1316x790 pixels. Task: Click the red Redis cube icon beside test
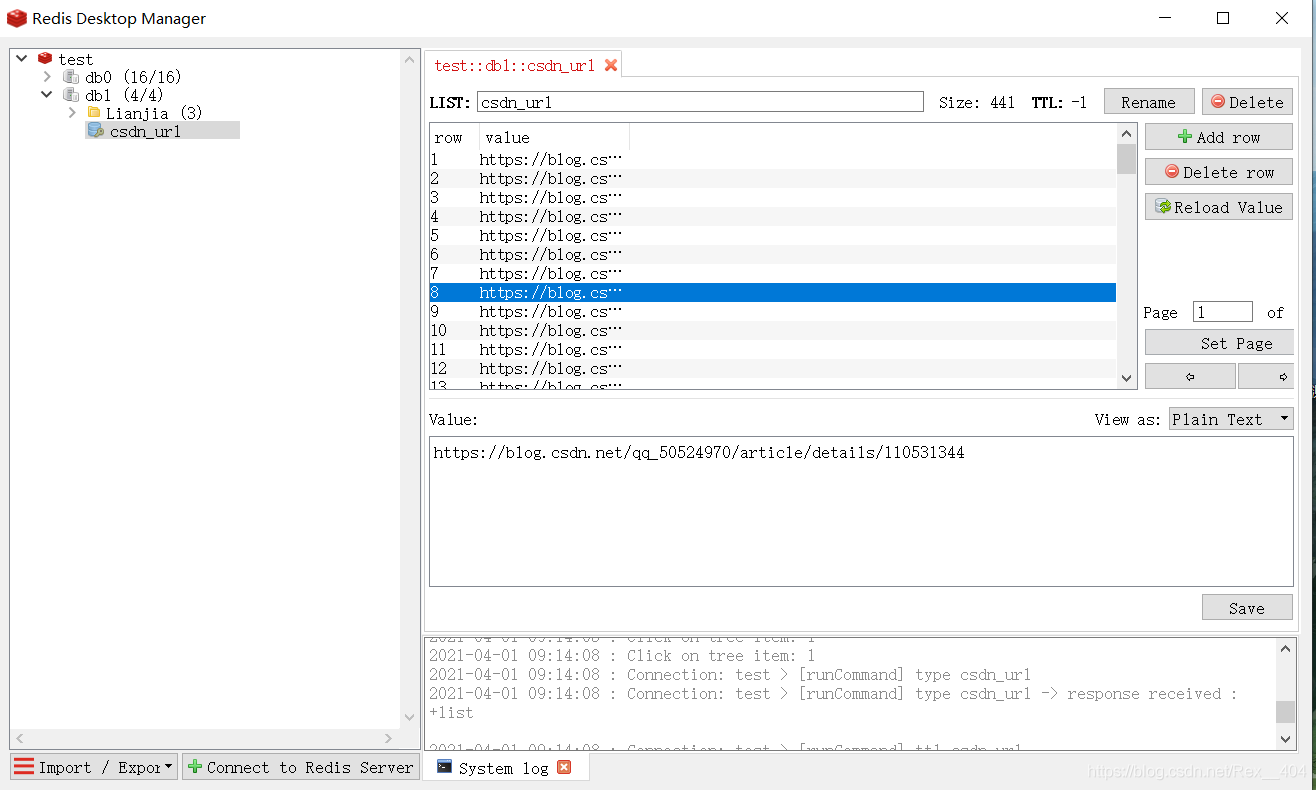click(x=44, y=58)
